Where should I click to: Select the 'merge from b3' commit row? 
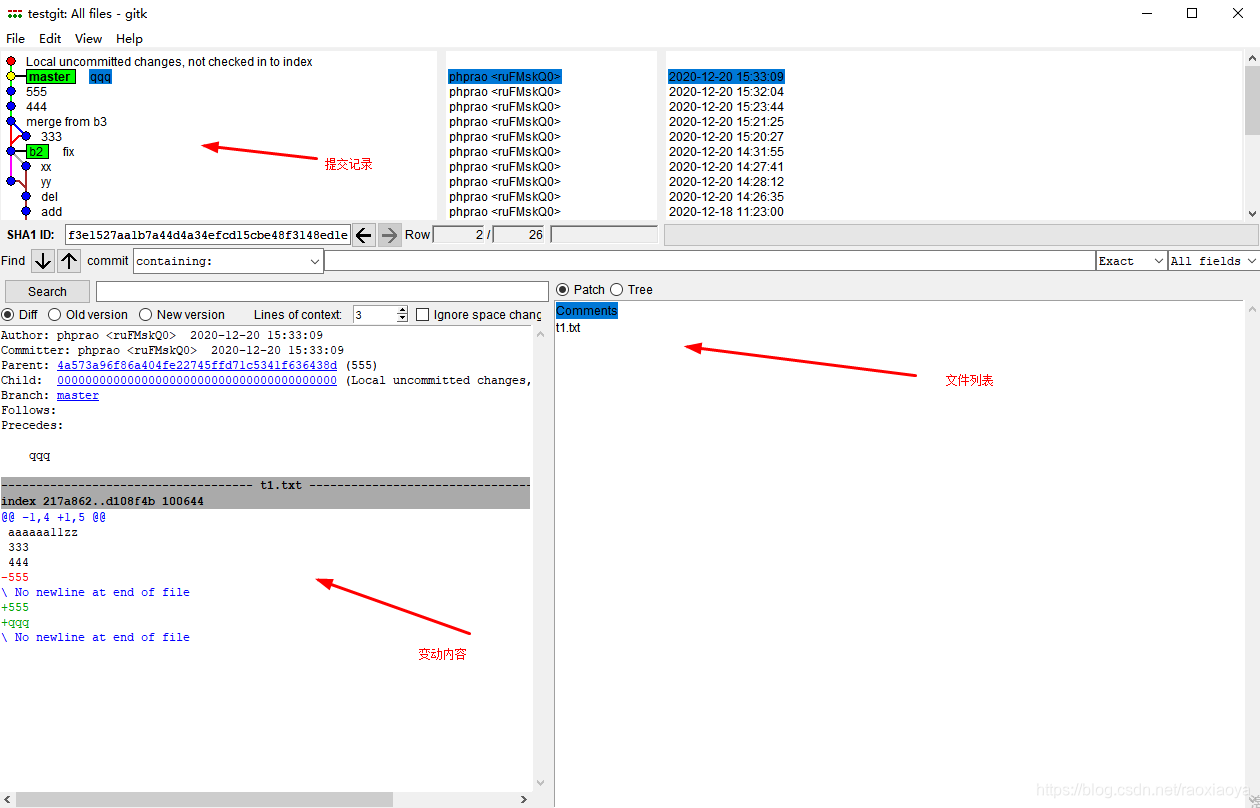[x=66, y=122]
